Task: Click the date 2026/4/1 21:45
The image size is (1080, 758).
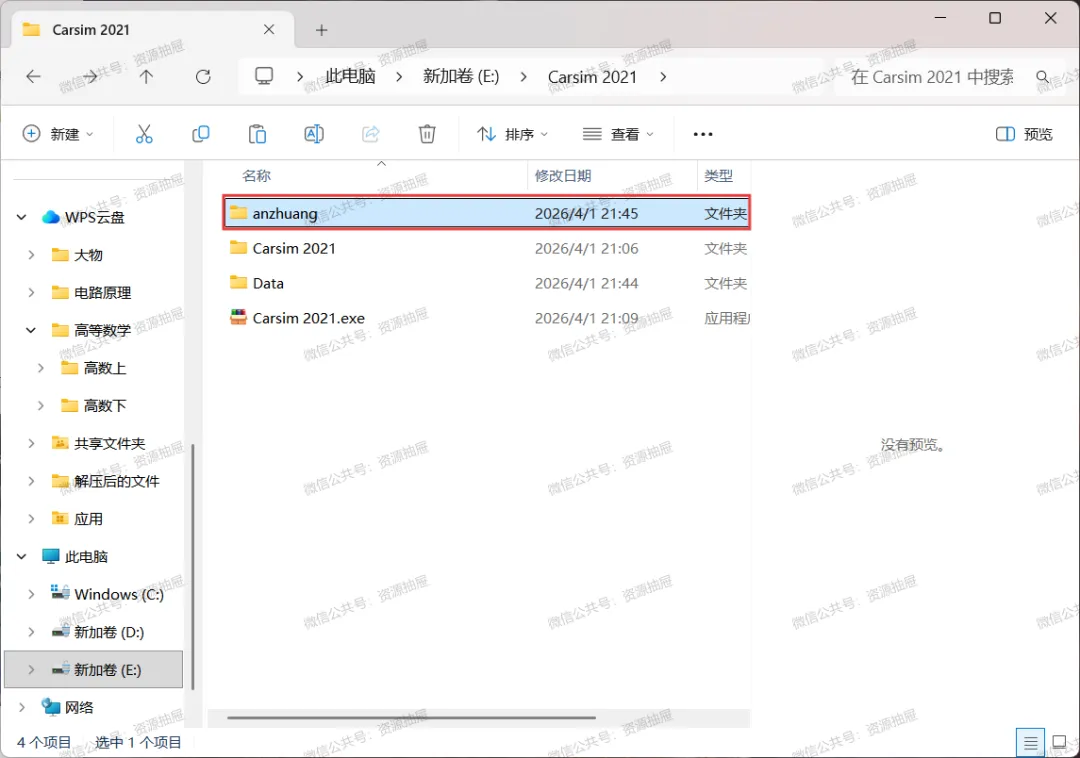Action: [586, 213]
